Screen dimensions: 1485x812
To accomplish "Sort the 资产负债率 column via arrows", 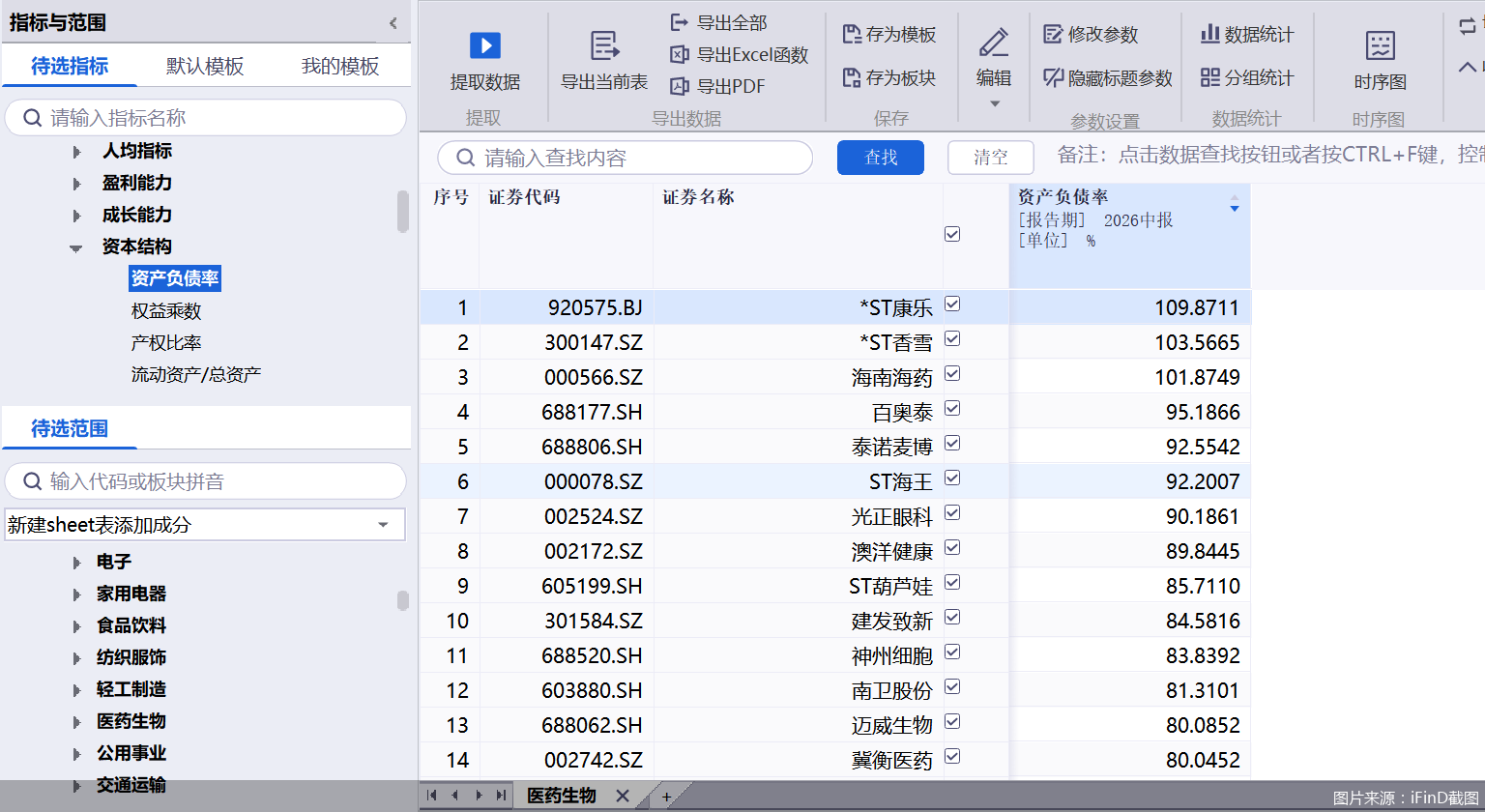I will (x=1234, y=203).
